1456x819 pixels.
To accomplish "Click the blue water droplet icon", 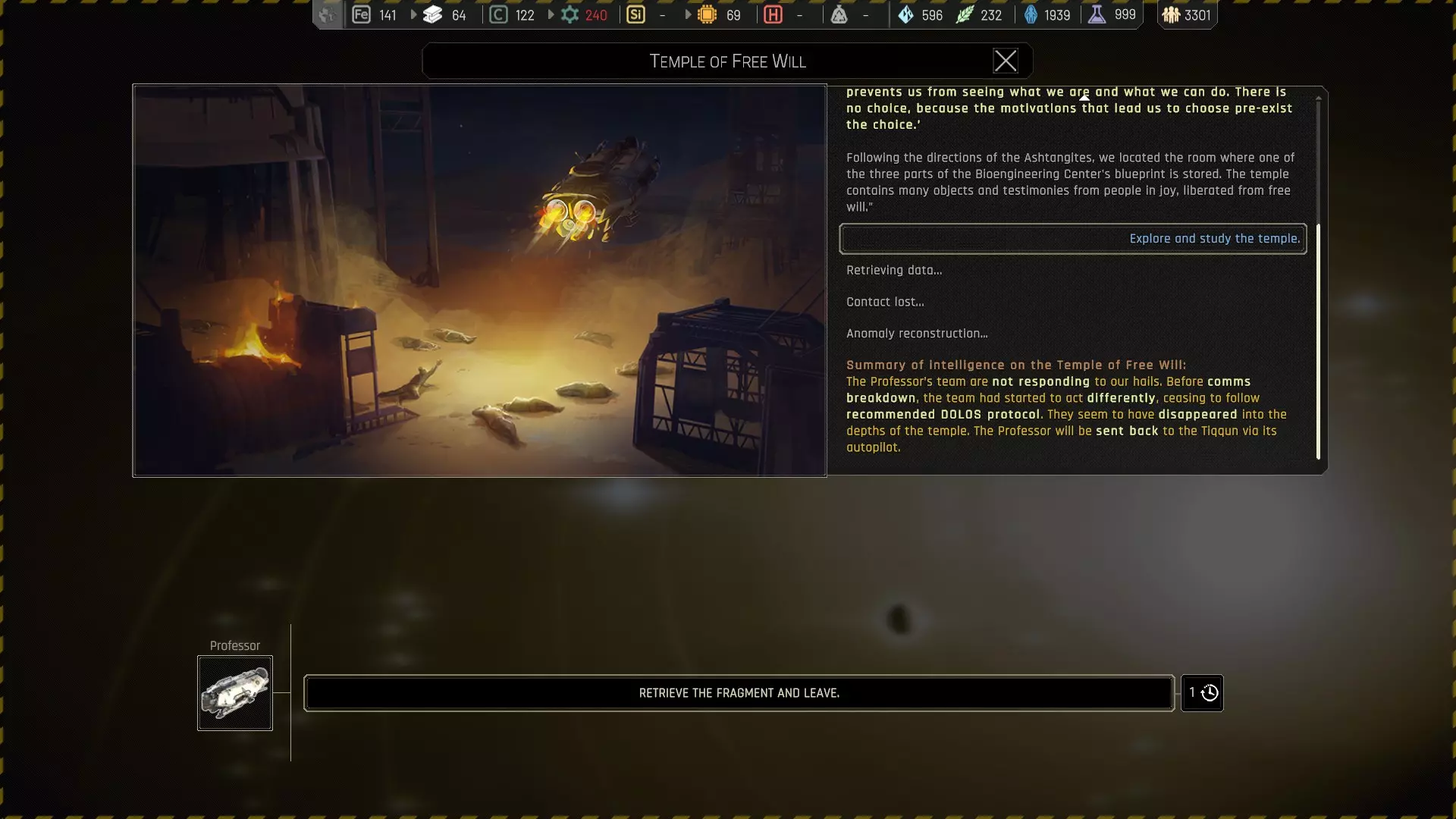I will [905, 14].
